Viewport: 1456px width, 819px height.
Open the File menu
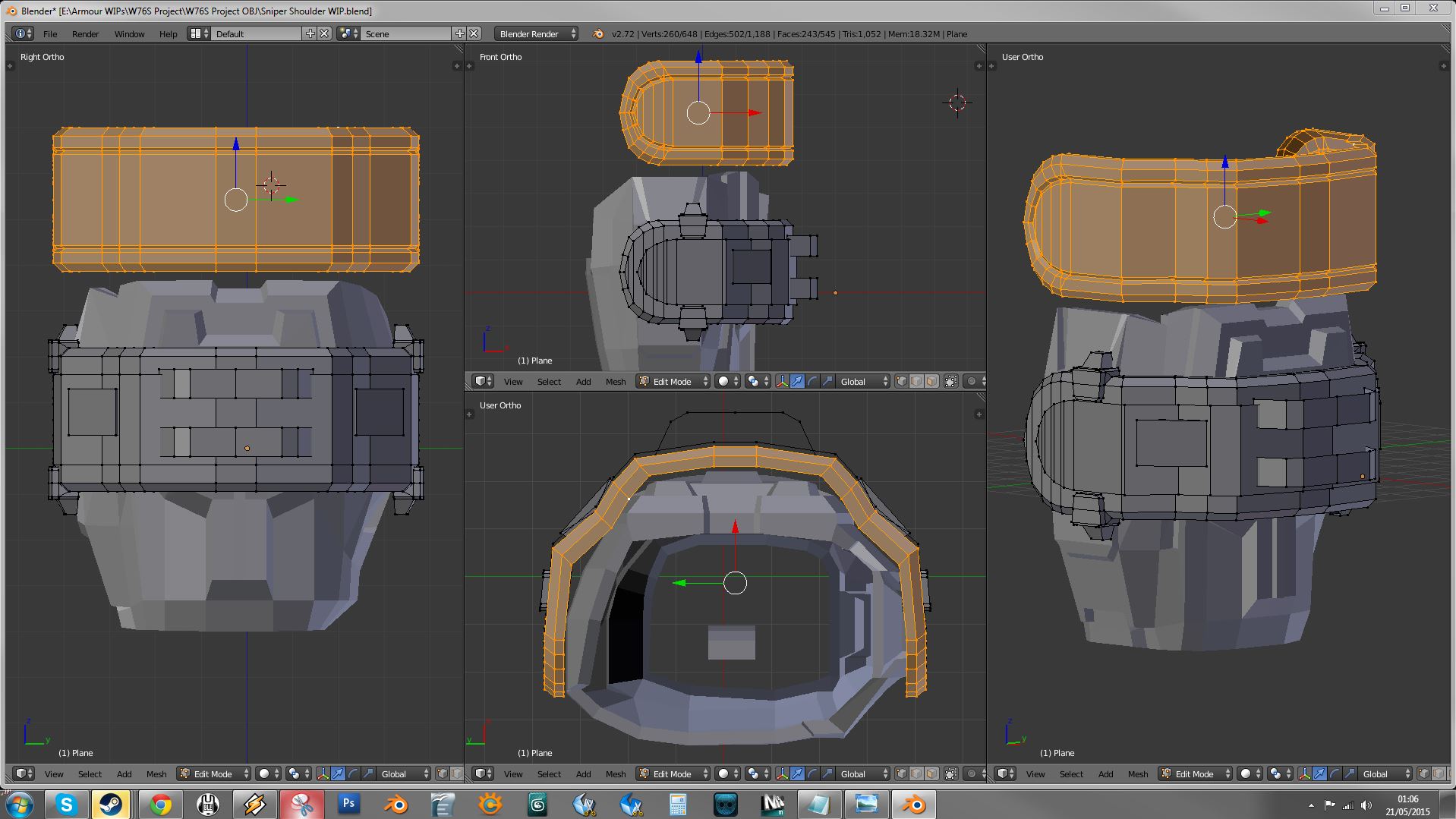(50, 33)
